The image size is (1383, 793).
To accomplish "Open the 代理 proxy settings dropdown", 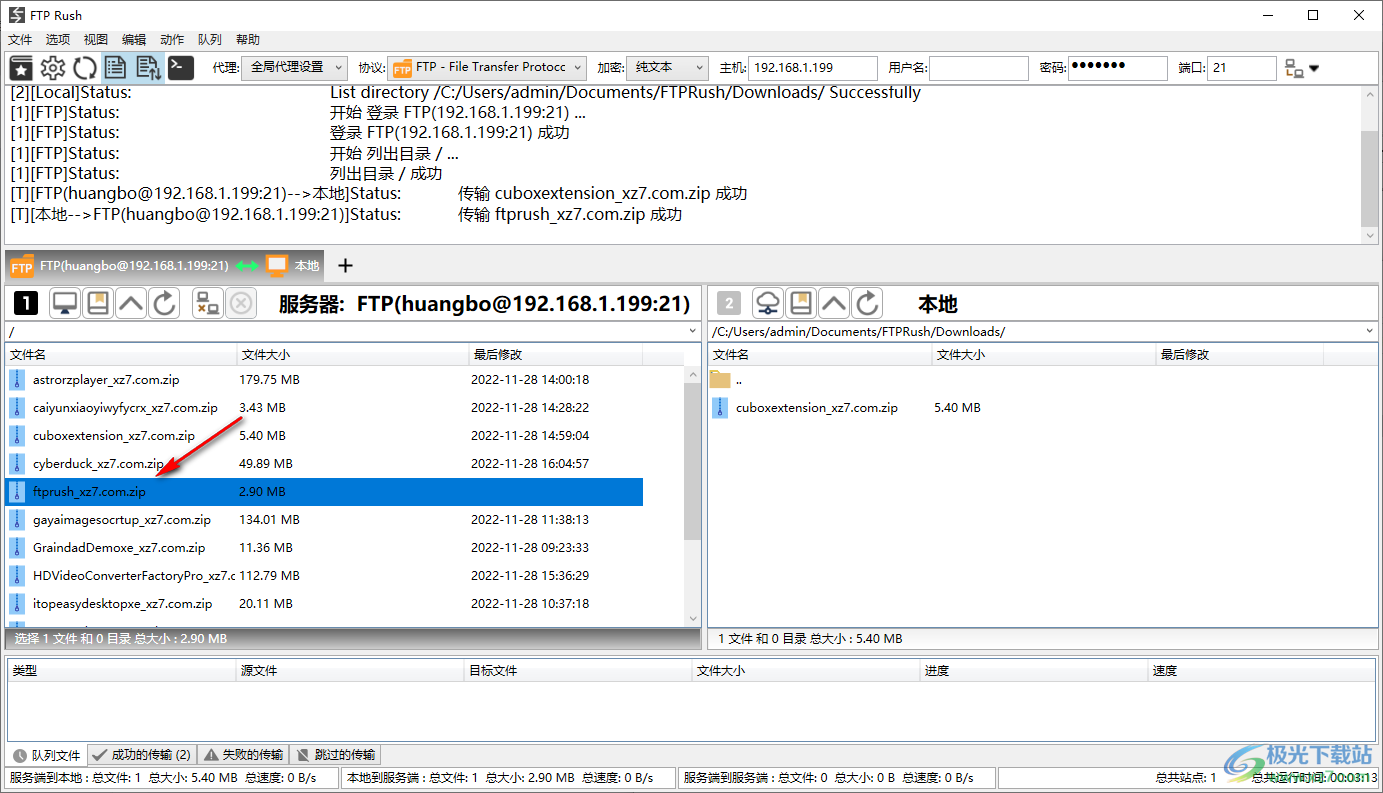I will click(x=294, y=68).
